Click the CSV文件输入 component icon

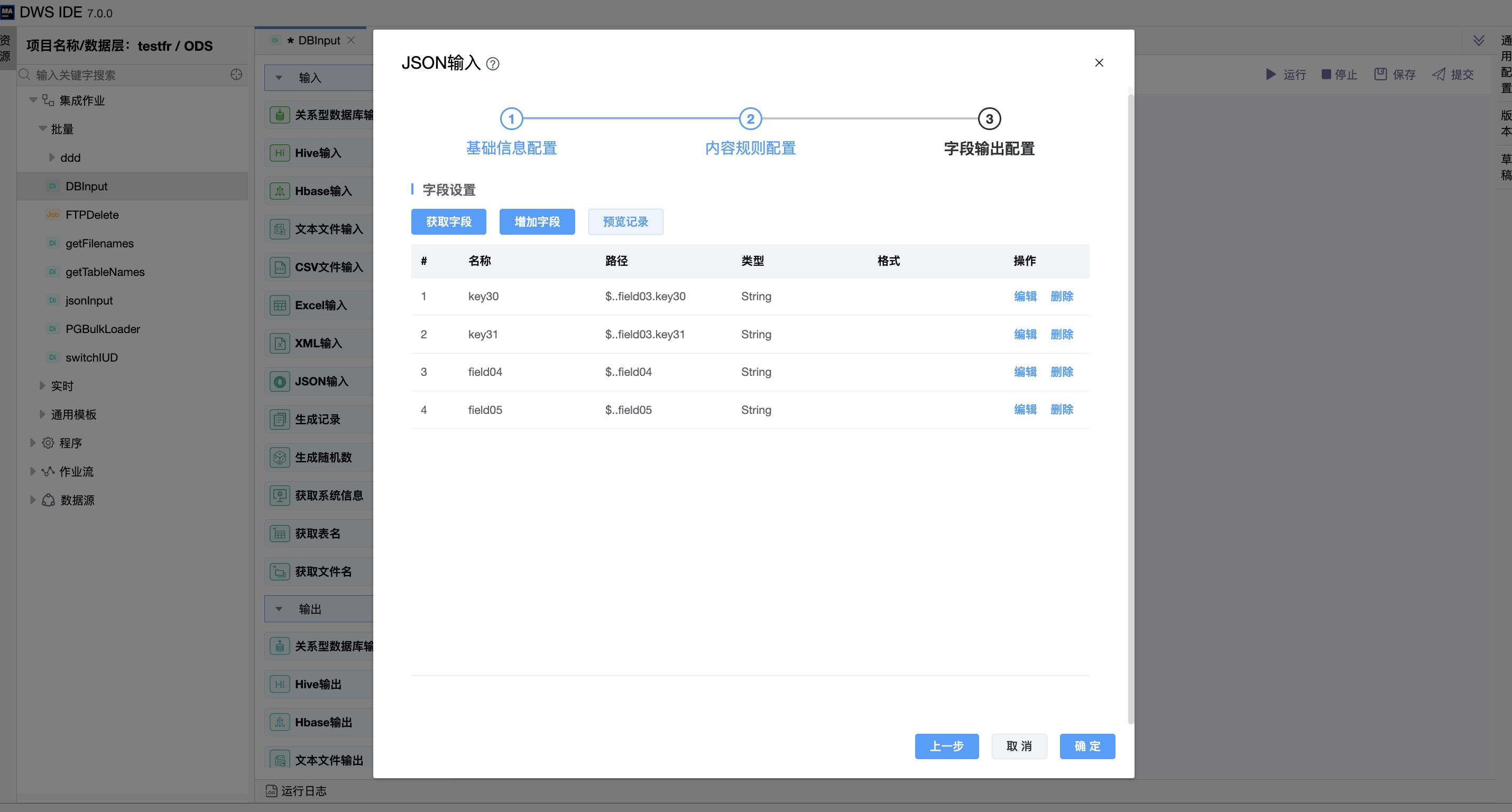tap(279, 267)
